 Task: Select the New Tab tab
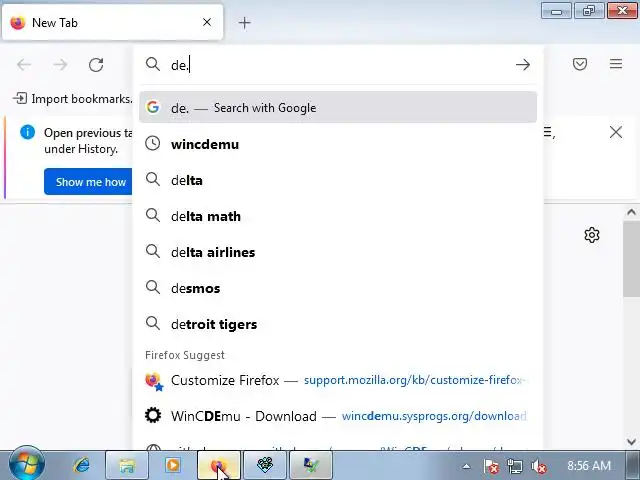click(x=112, y=22)
